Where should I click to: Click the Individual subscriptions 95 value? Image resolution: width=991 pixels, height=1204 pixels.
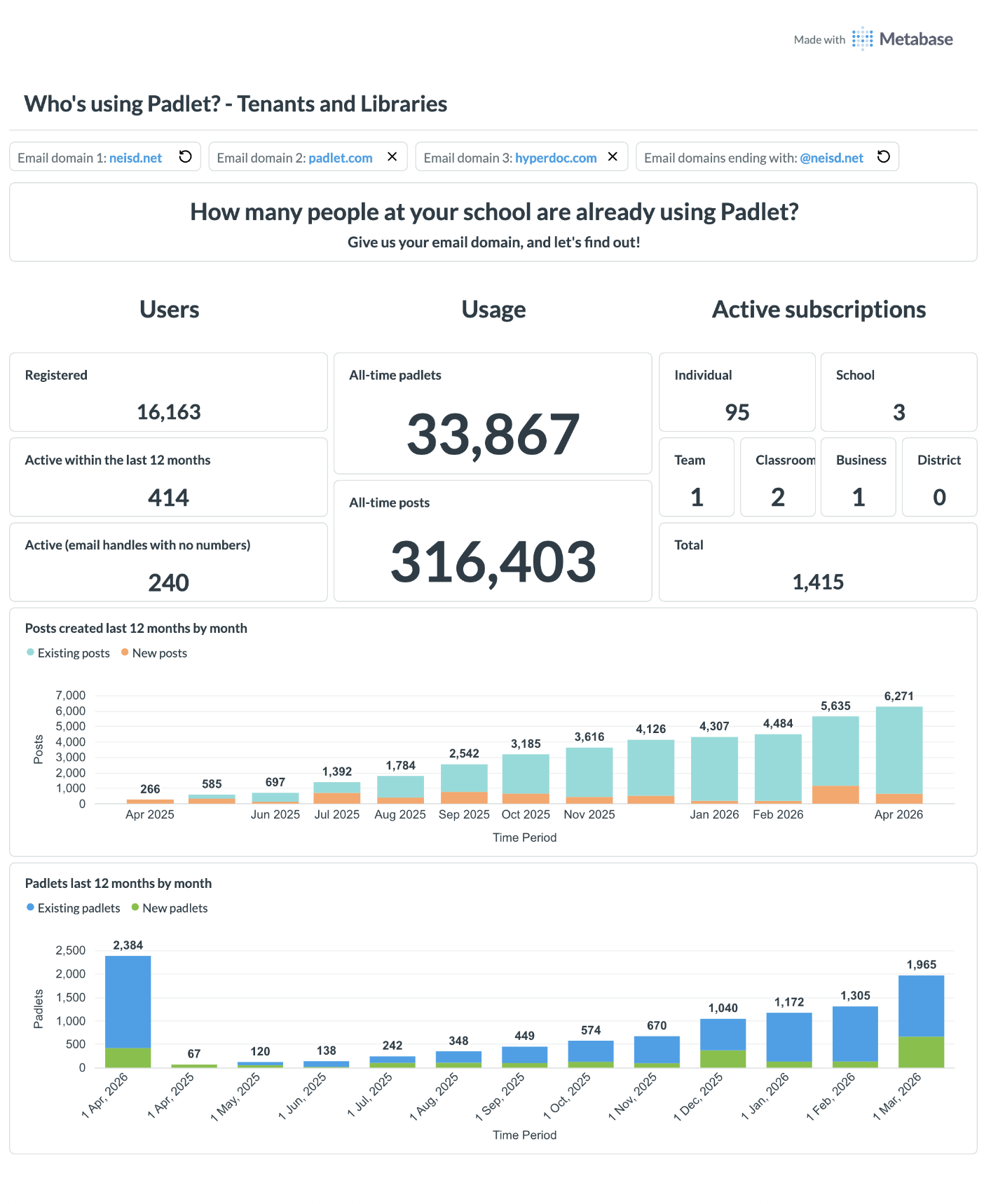737,412
